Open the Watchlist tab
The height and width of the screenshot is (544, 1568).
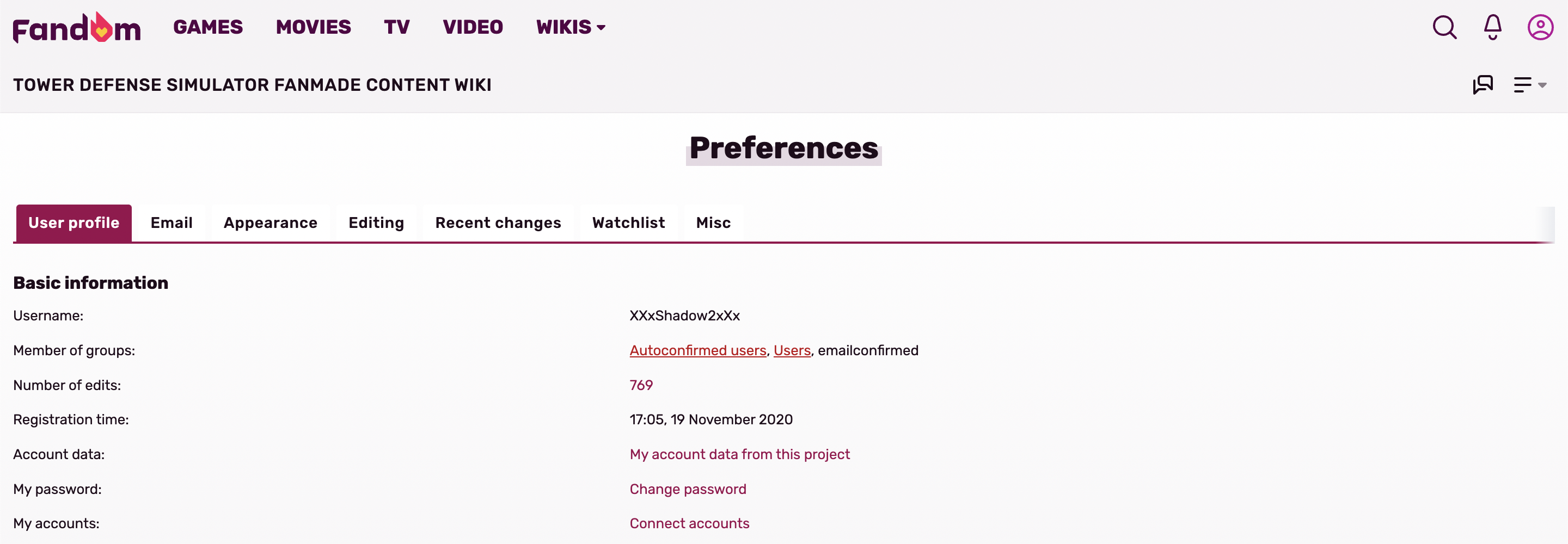click(x=628, y=222)
